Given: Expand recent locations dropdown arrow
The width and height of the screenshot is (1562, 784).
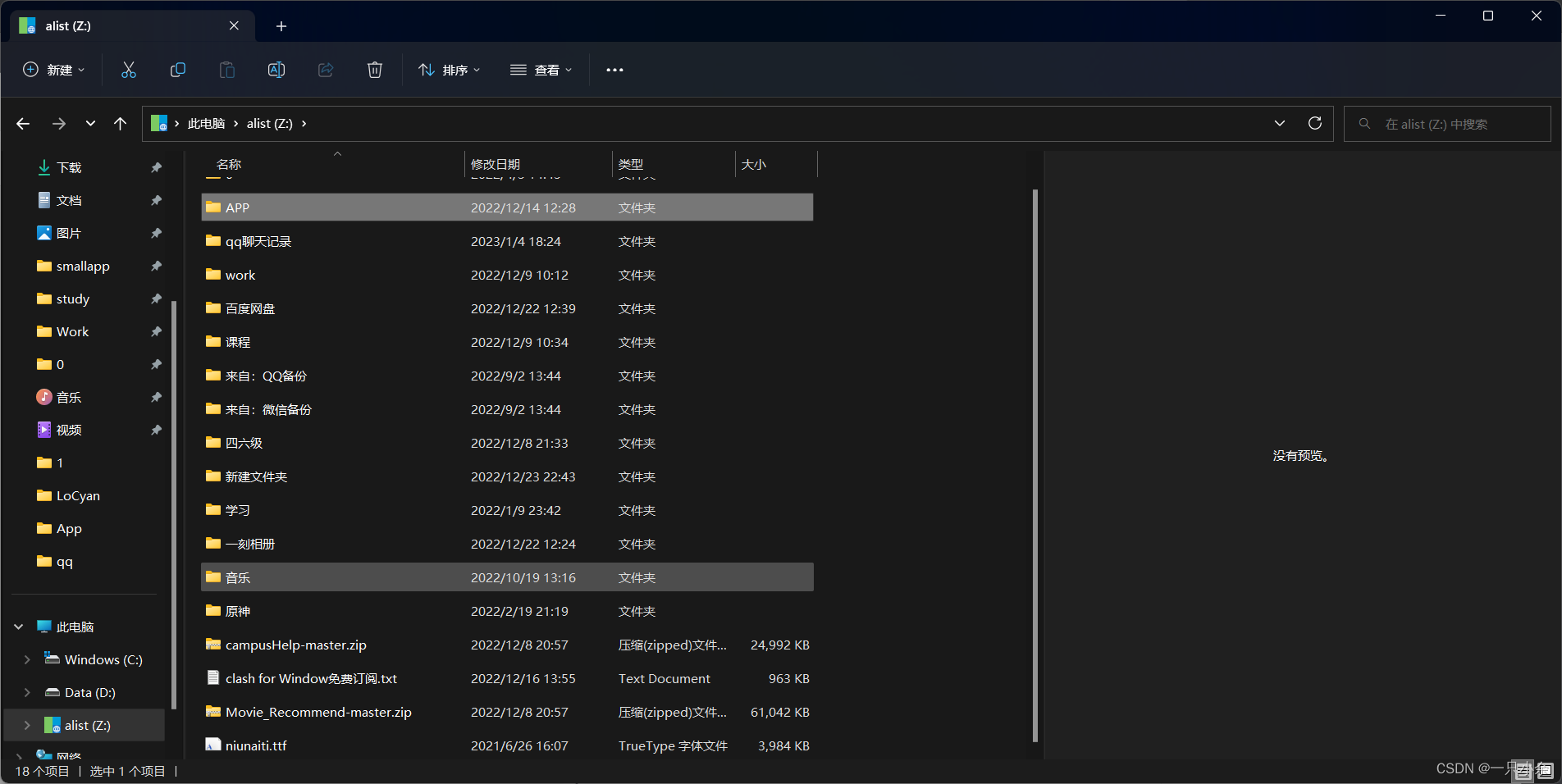Looking at the screenshot, I should (x=90, y=124).
